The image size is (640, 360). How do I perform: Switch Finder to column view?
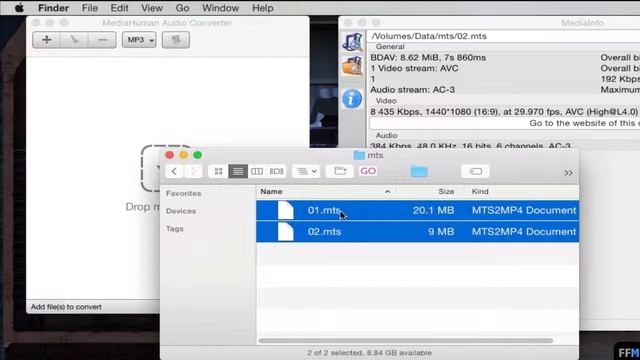pos(257,171)
